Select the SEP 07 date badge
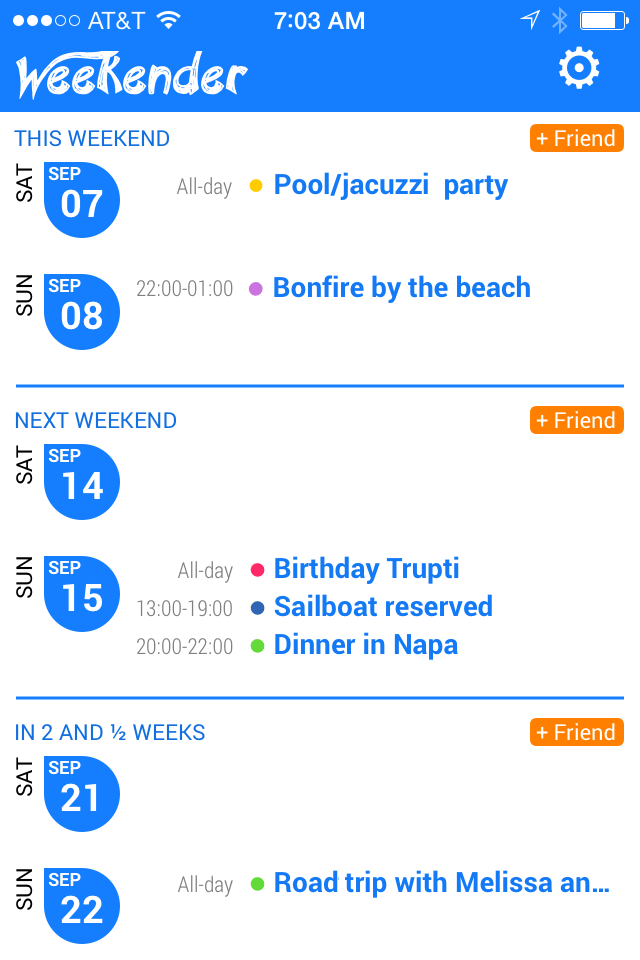This screenshot has width=640, height=960. 81,200
